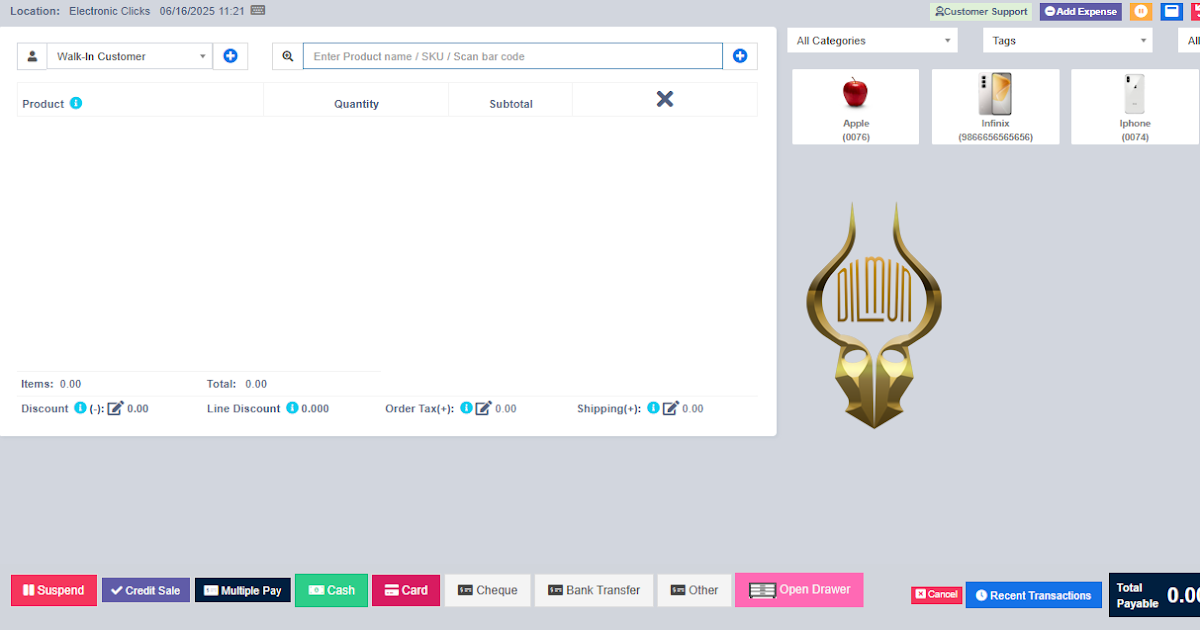Select the Apple (0076) product card

855,107
